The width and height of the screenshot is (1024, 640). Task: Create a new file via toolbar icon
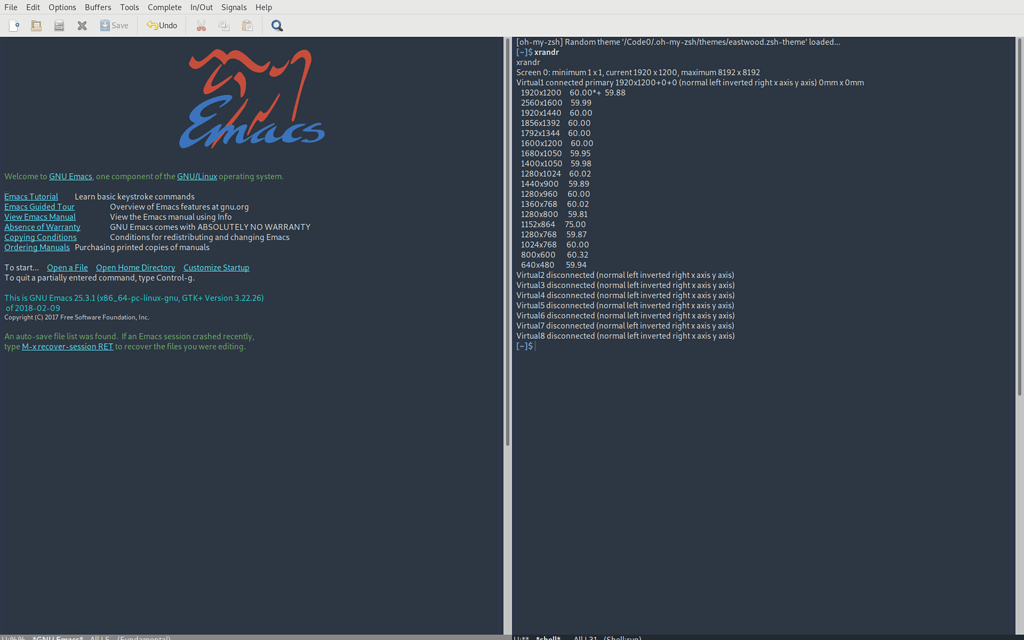tap(14, 26)
